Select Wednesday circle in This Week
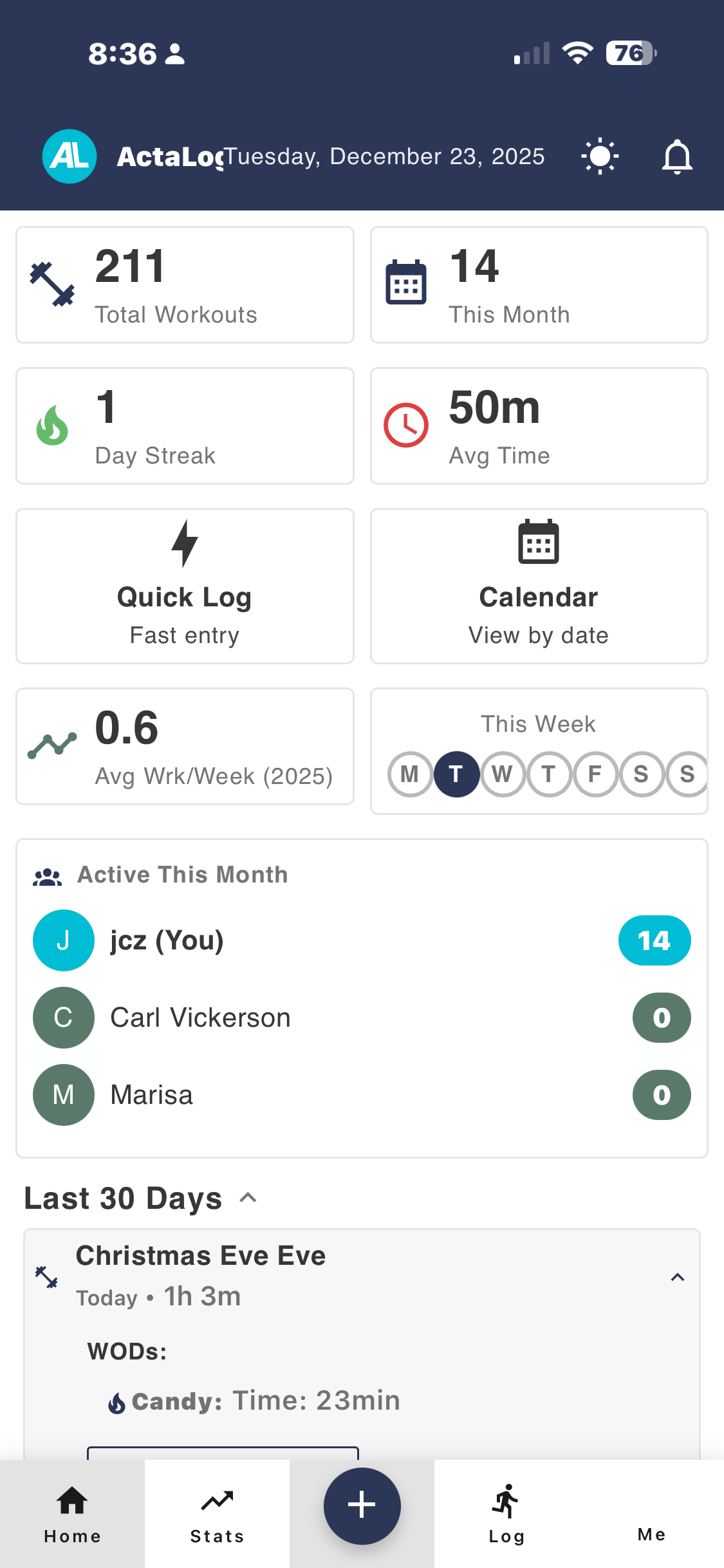 click(x=502, y=774)
